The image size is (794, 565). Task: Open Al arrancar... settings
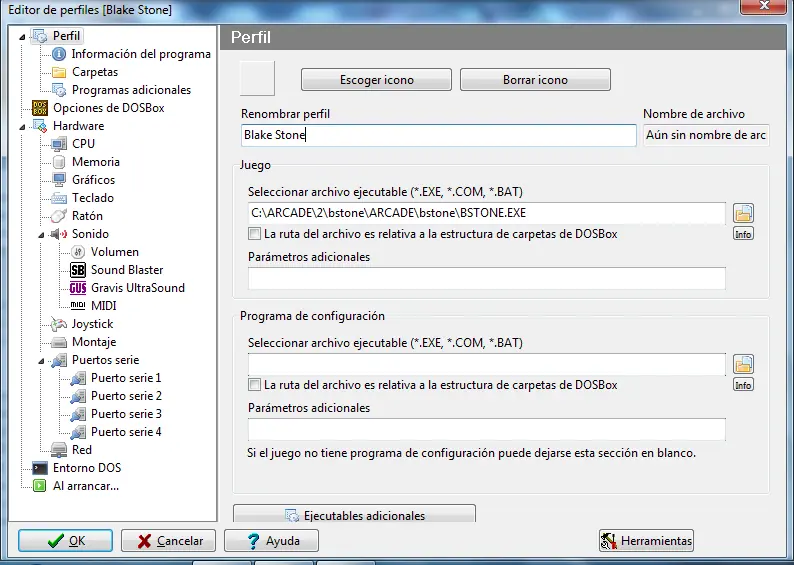coord(86,486)
